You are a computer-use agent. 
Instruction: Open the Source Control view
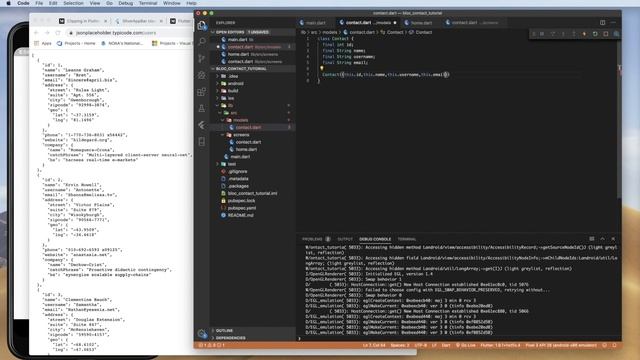pyautogui.click(x=202, y=58)
